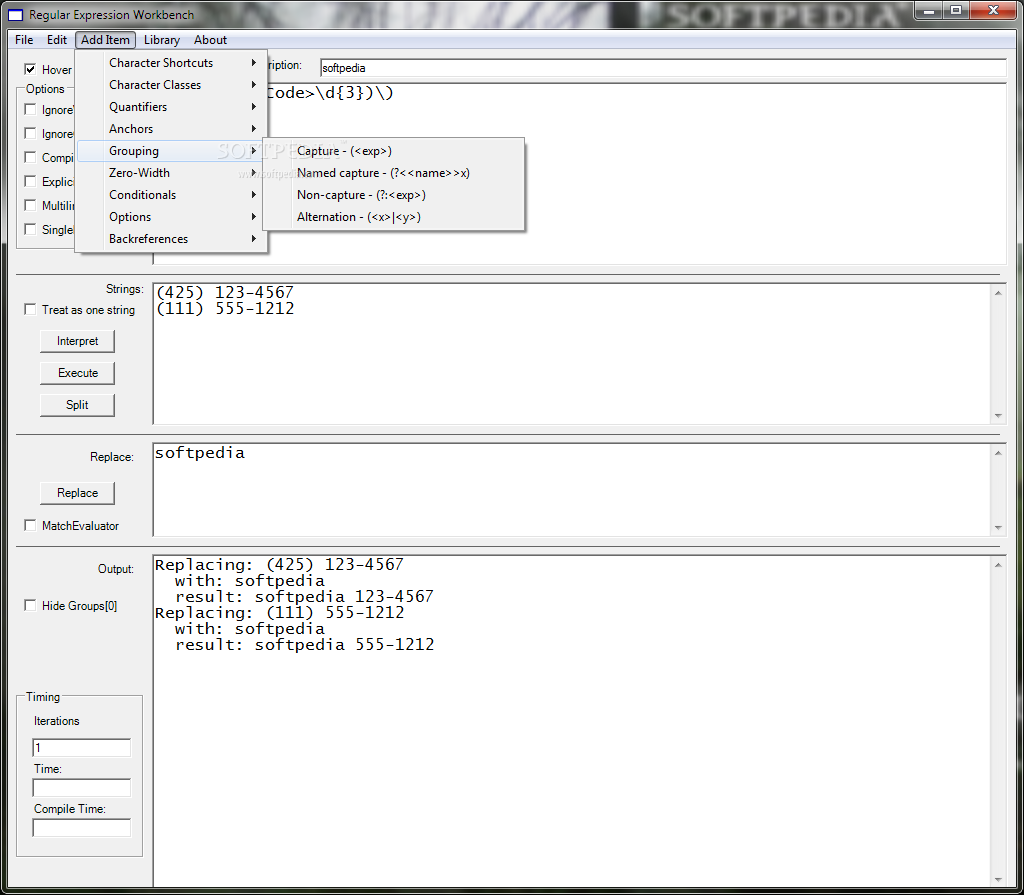Open the Library menu
Image resolution: width=1024 pixels, height=895 pixels.
pos(161,40)
